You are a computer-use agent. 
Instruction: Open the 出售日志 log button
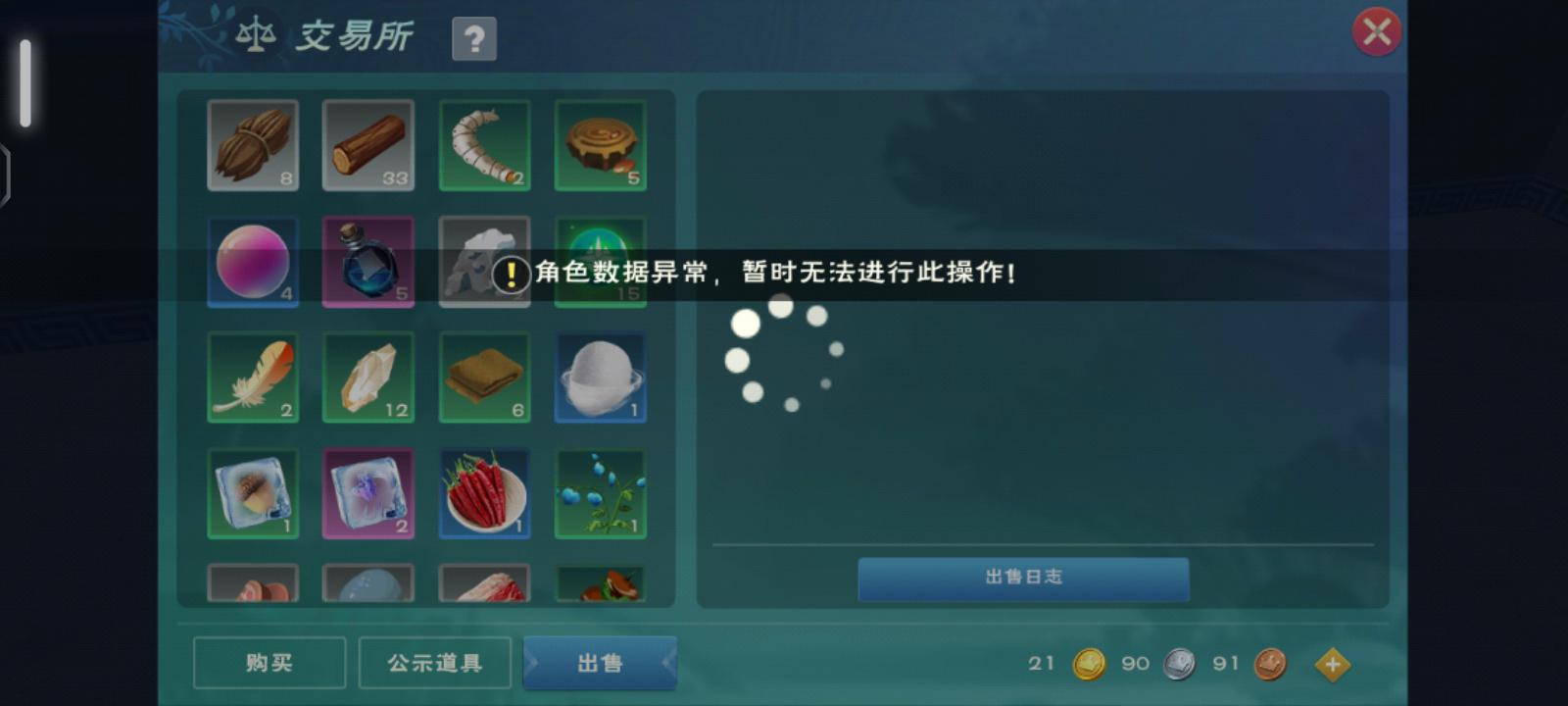[1023, 579]
